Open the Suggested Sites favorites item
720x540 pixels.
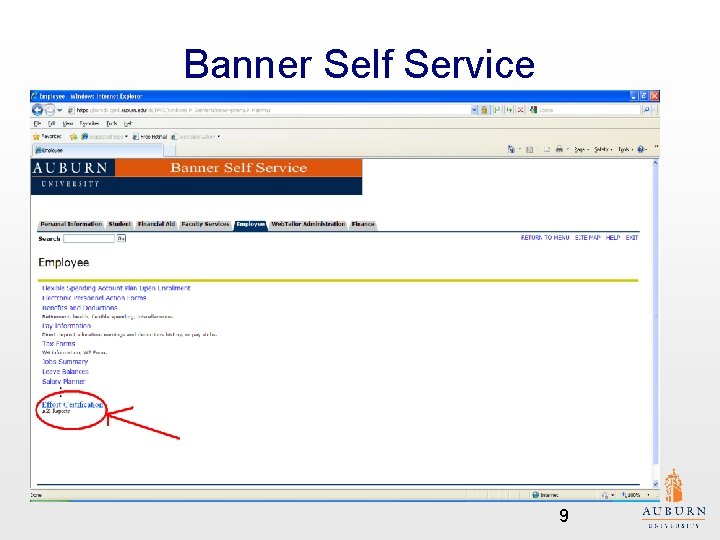(104, 136)
